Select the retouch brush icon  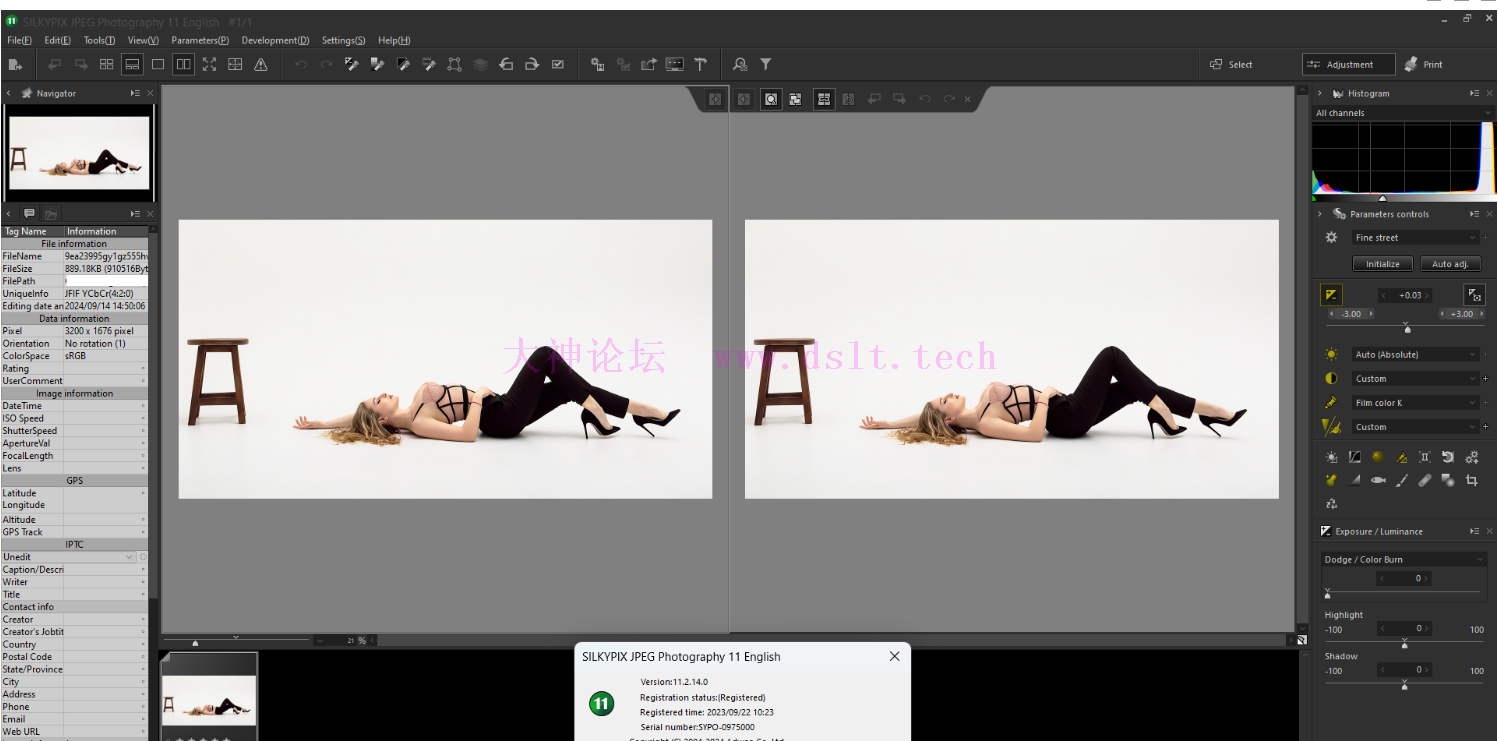click(x=1401, y=481)
